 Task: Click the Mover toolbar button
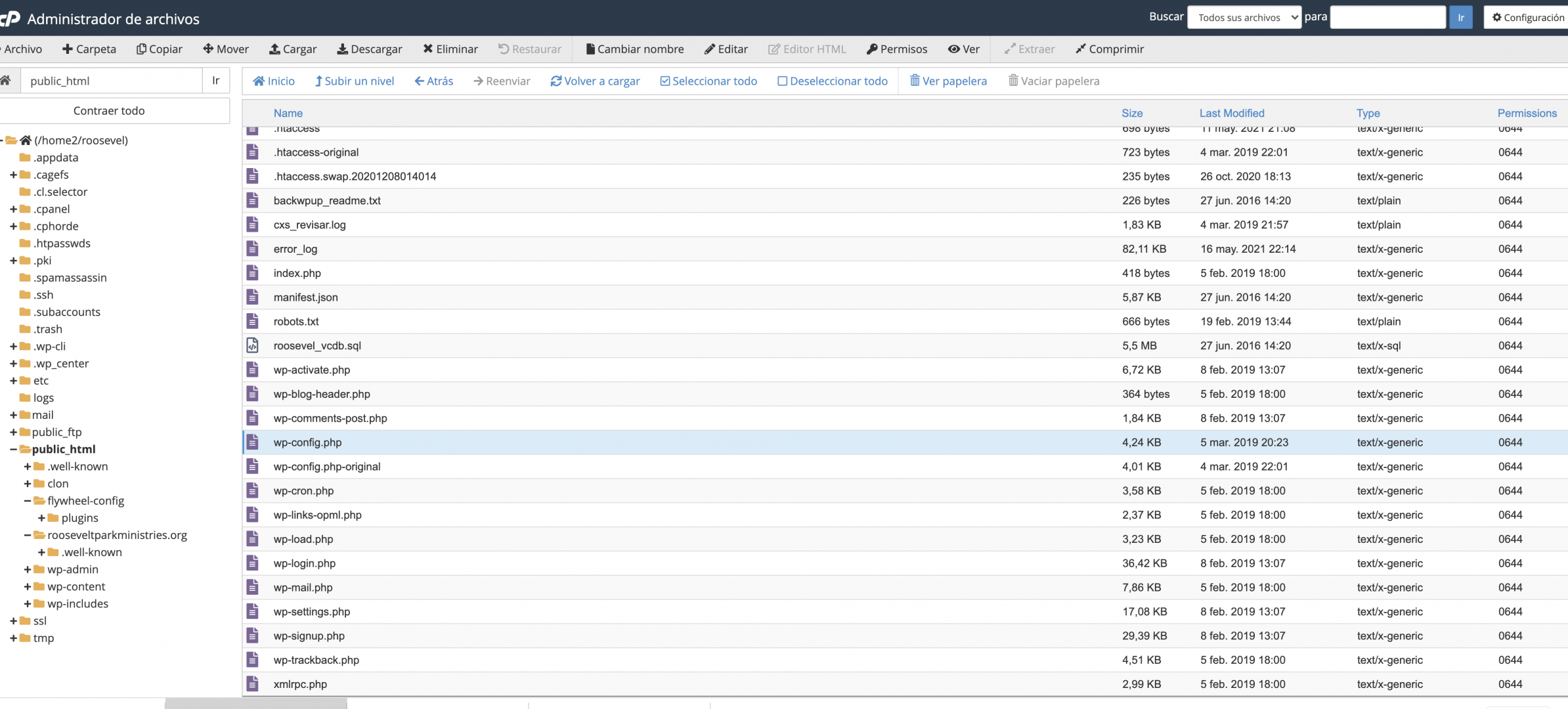[x=226, y=49]
